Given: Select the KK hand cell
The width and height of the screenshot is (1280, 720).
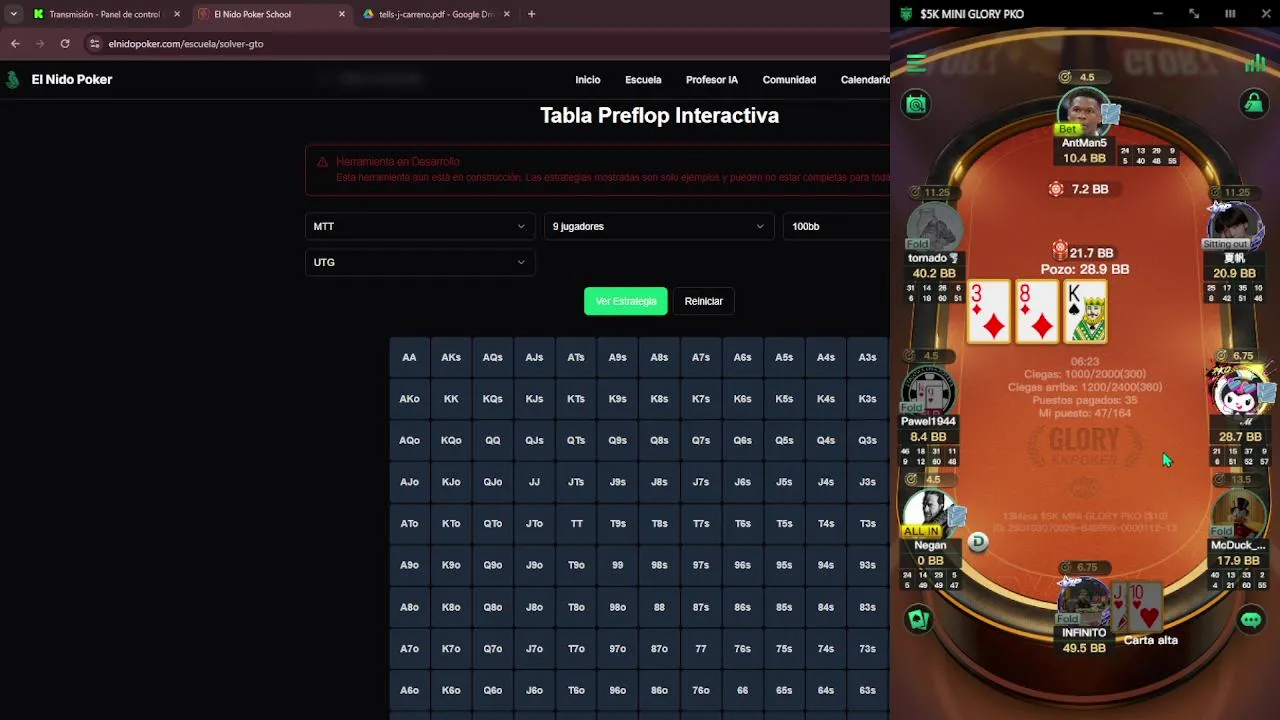Looking at the screenshot, I should pos(451,399).
